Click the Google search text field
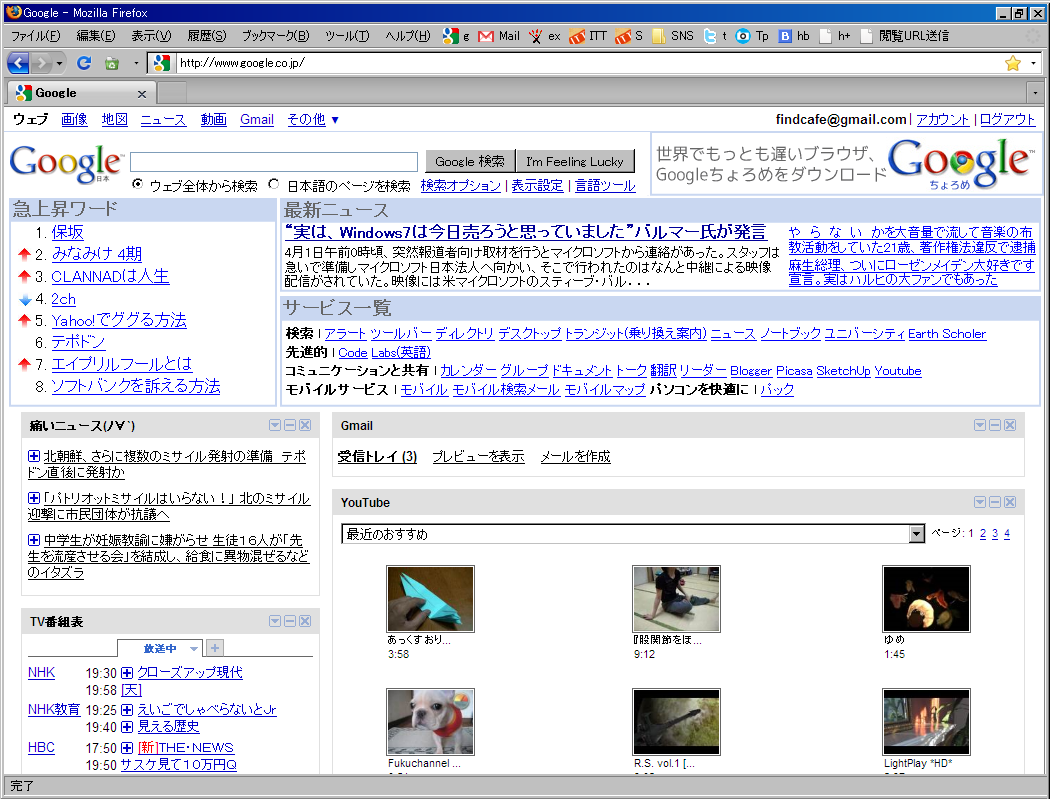This screenshot has height=799, width=1050. [274, 161]
